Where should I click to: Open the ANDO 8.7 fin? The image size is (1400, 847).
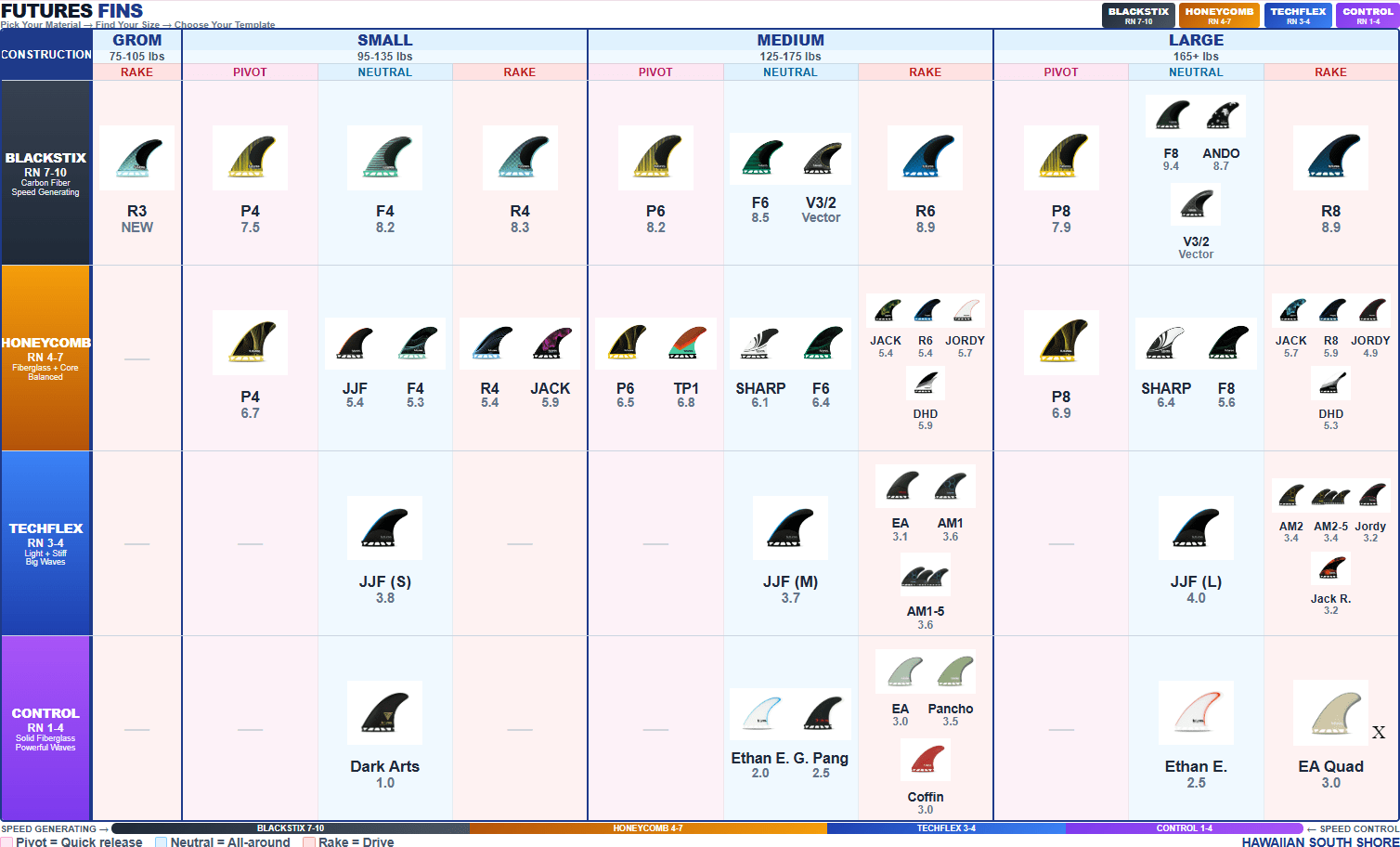tap(1222, 114)
